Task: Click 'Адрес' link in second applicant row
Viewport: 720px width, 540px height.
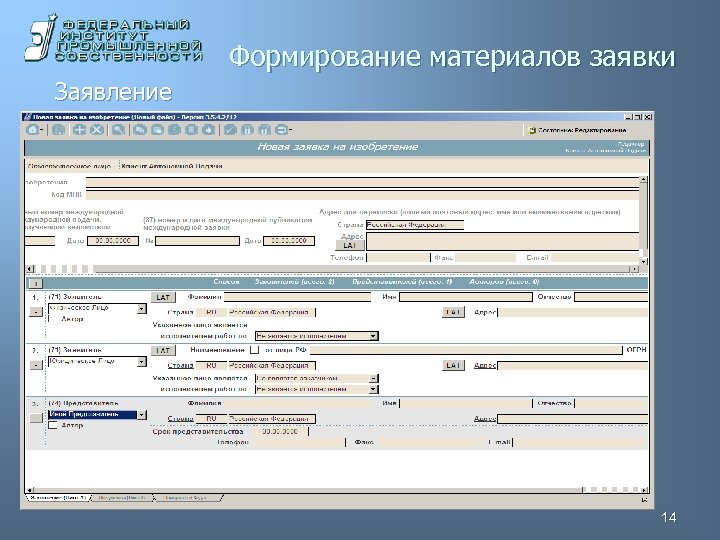Action: pyautogui.click(x=485, y=366)
